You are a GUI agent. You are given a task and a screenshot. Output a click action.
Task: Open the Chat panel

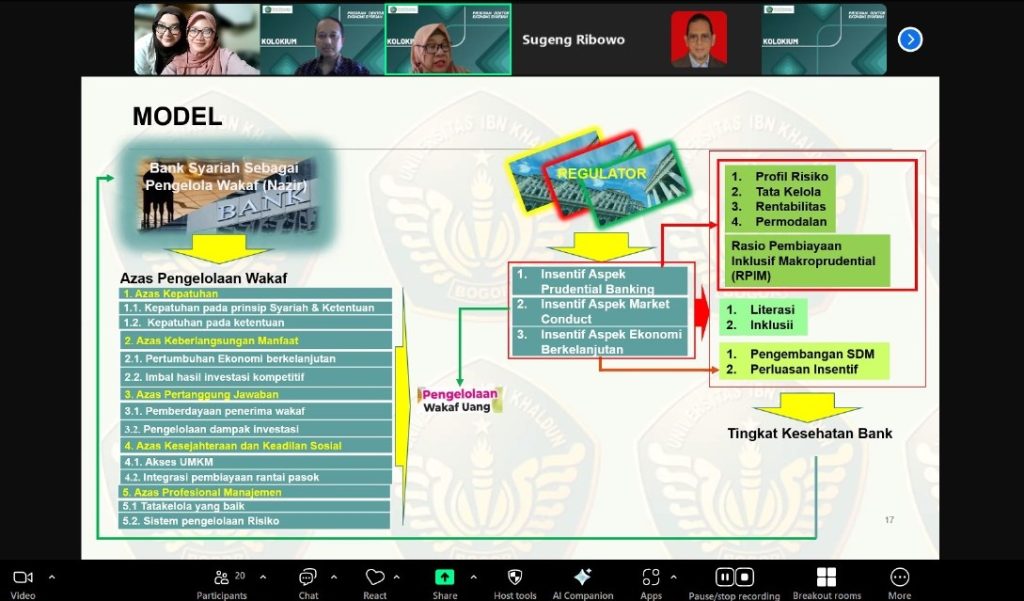(308, 578)
